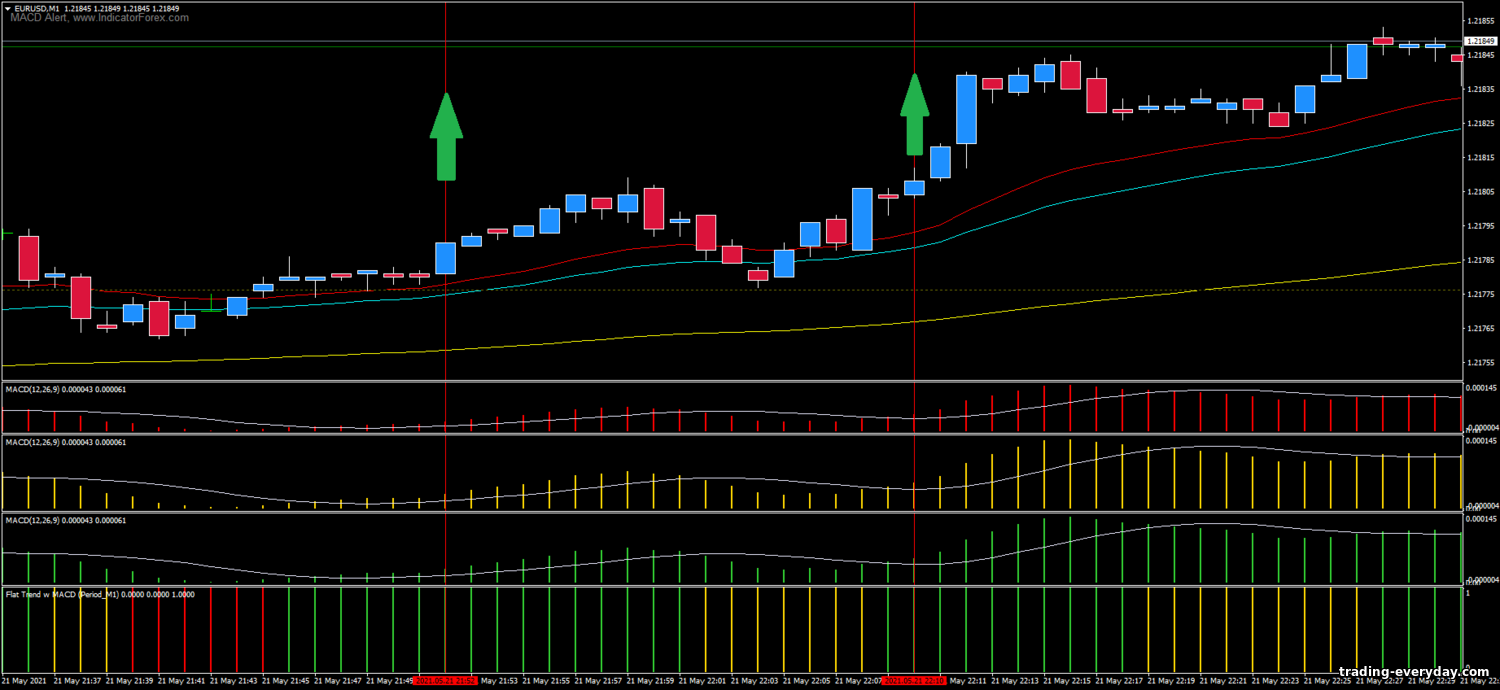Click the '21 May 21:45' time axis label

coord(287,680)
